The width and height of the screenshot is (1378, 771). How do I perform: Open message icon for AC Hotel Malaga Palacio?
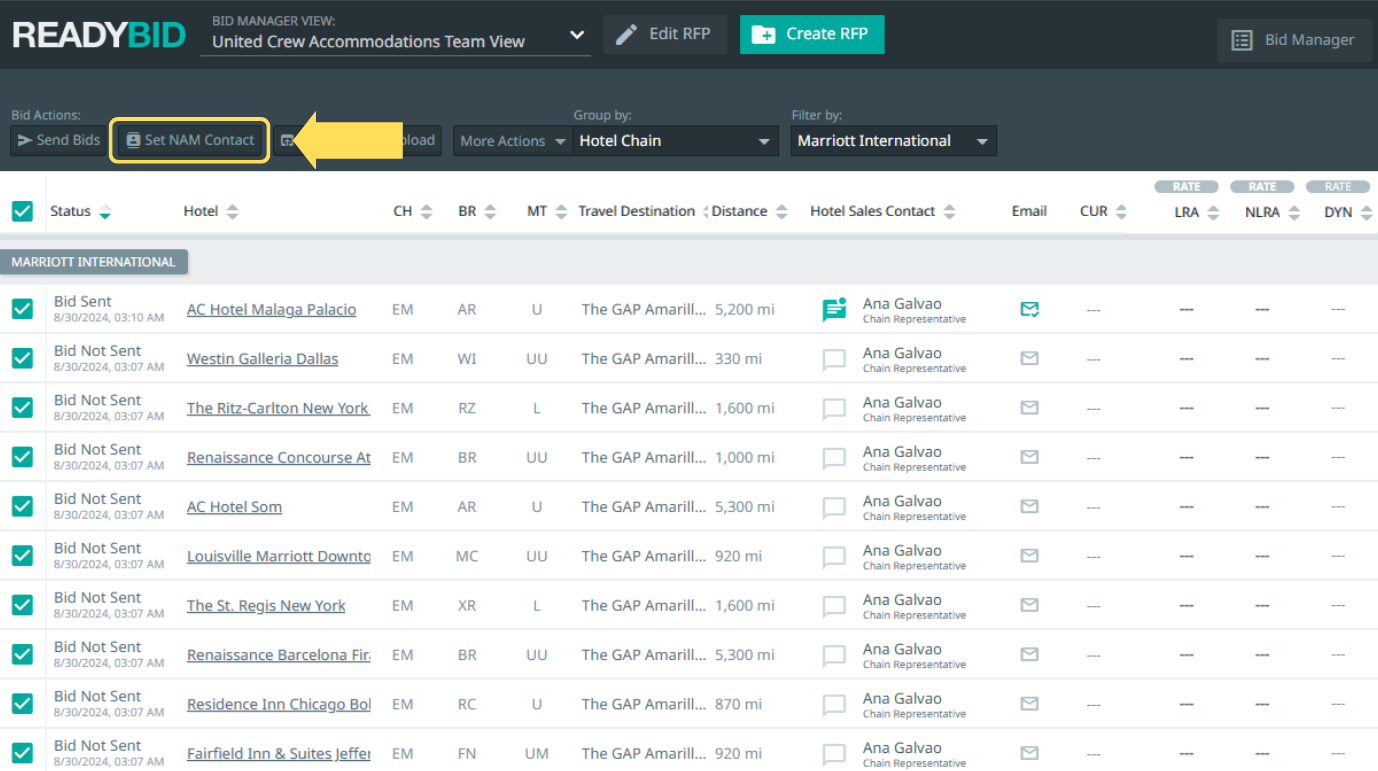pos(833,310)
